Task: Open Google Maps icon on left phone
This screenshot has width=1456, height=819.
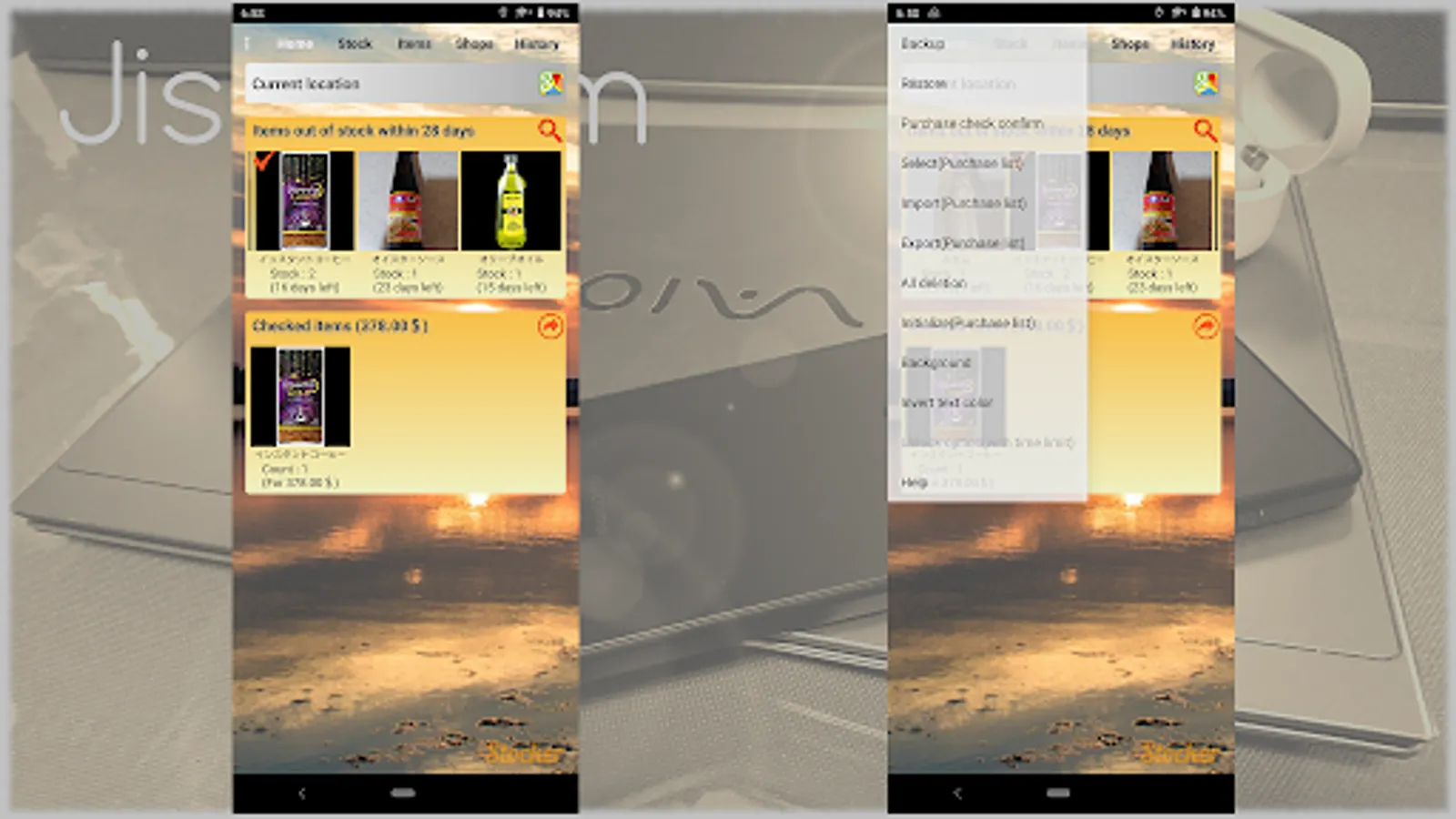Action: click(x=551, y=84)
